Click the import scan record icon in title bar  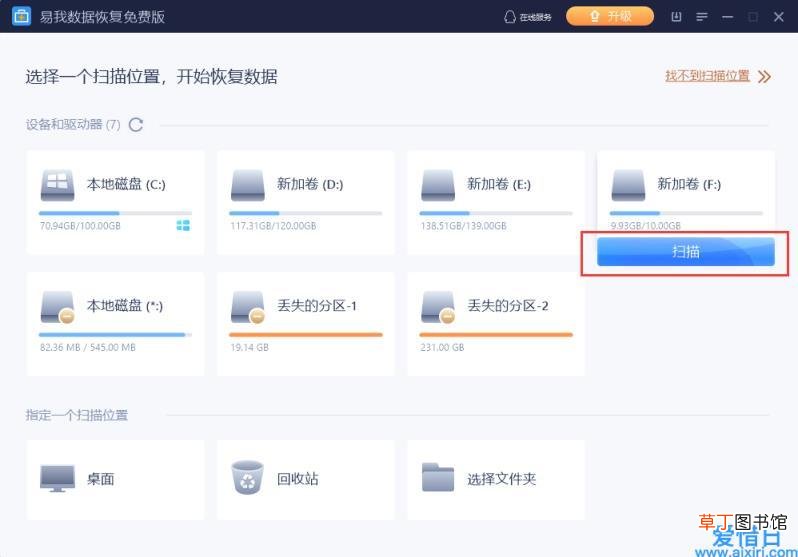point(676,17)
